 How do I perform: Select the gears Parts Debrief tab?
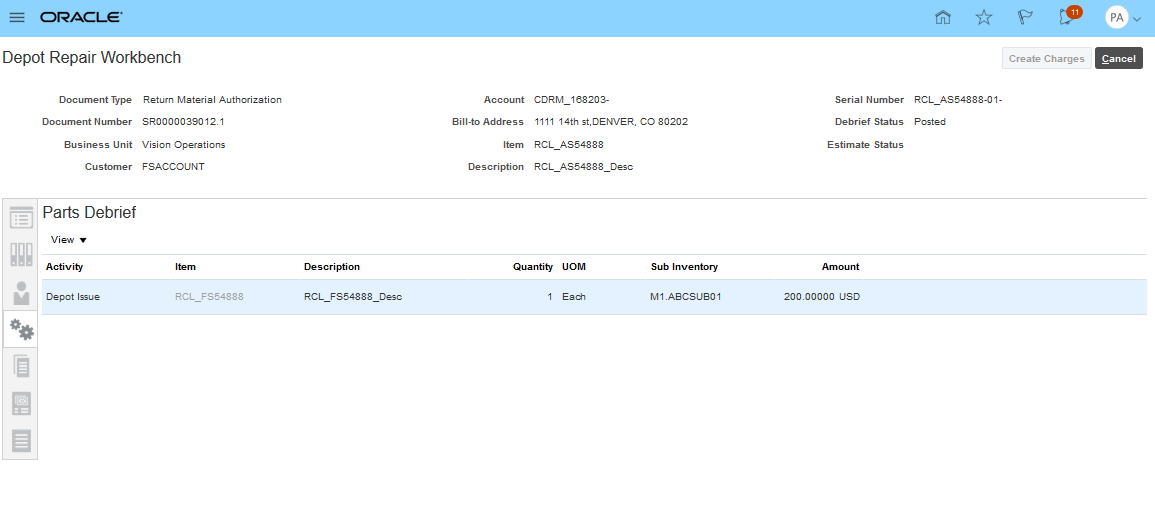tap(21, 329)
